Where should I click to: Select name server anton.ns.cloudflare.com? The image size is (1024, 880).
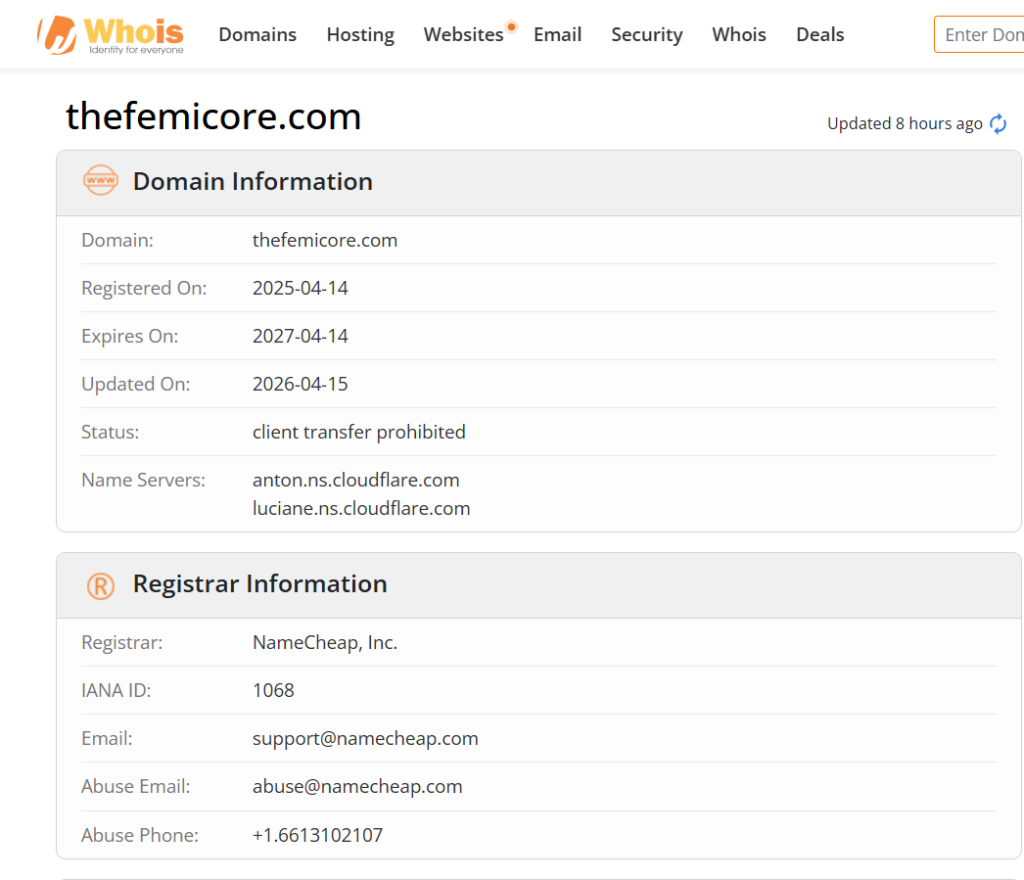coord(356,480)
